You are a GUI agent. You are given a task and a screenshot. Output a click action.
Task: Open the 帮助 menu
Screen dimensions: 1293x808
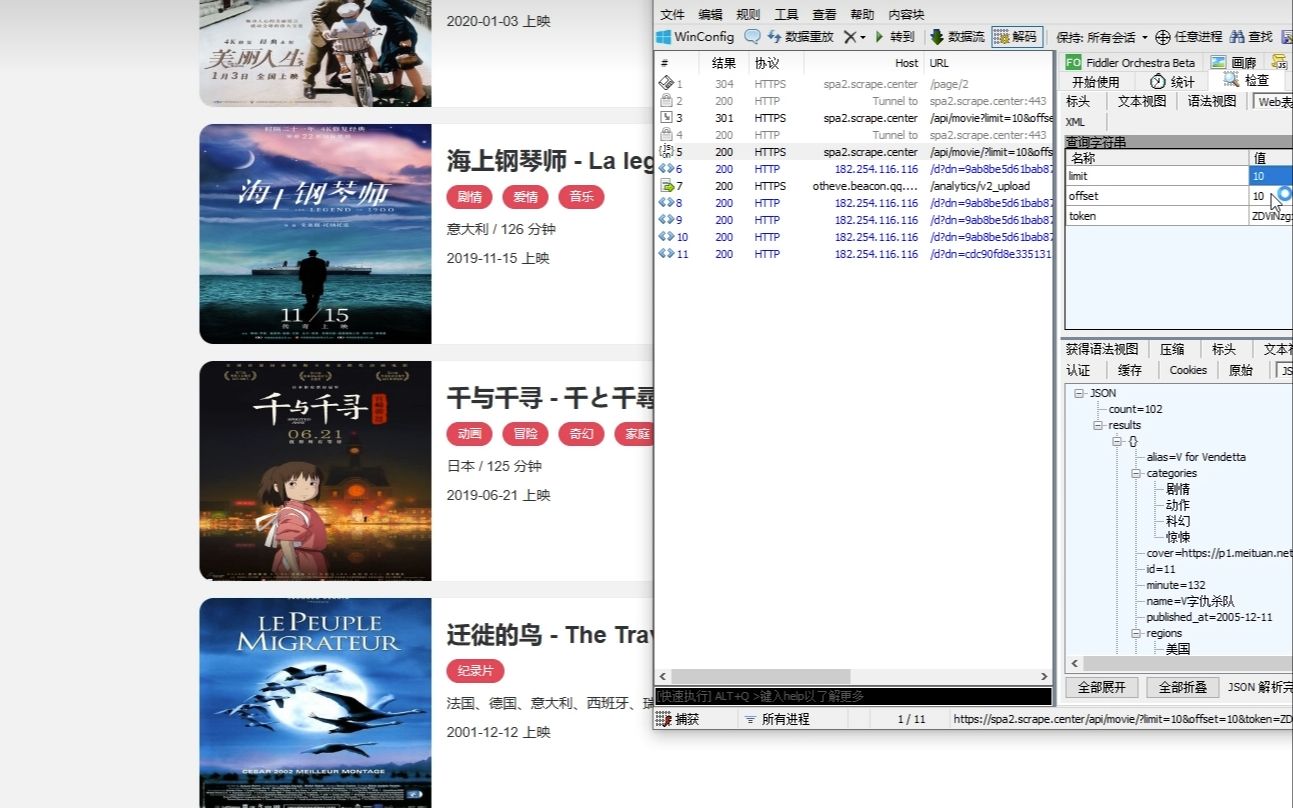click(862, 14)
